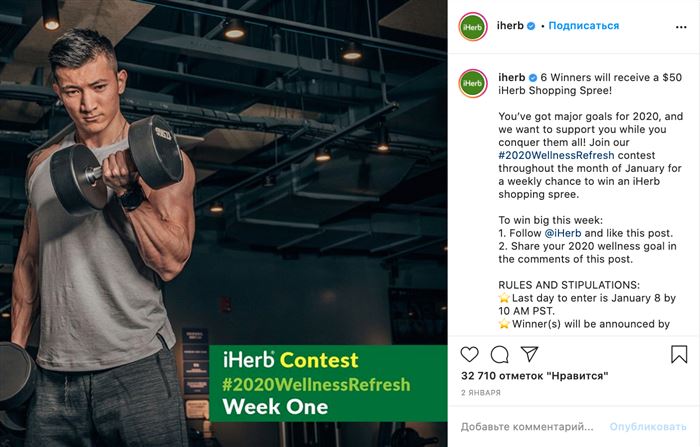700x447 pixels.
Task: Open the iHerb avatar in the post header
Action: click(472, 27)
